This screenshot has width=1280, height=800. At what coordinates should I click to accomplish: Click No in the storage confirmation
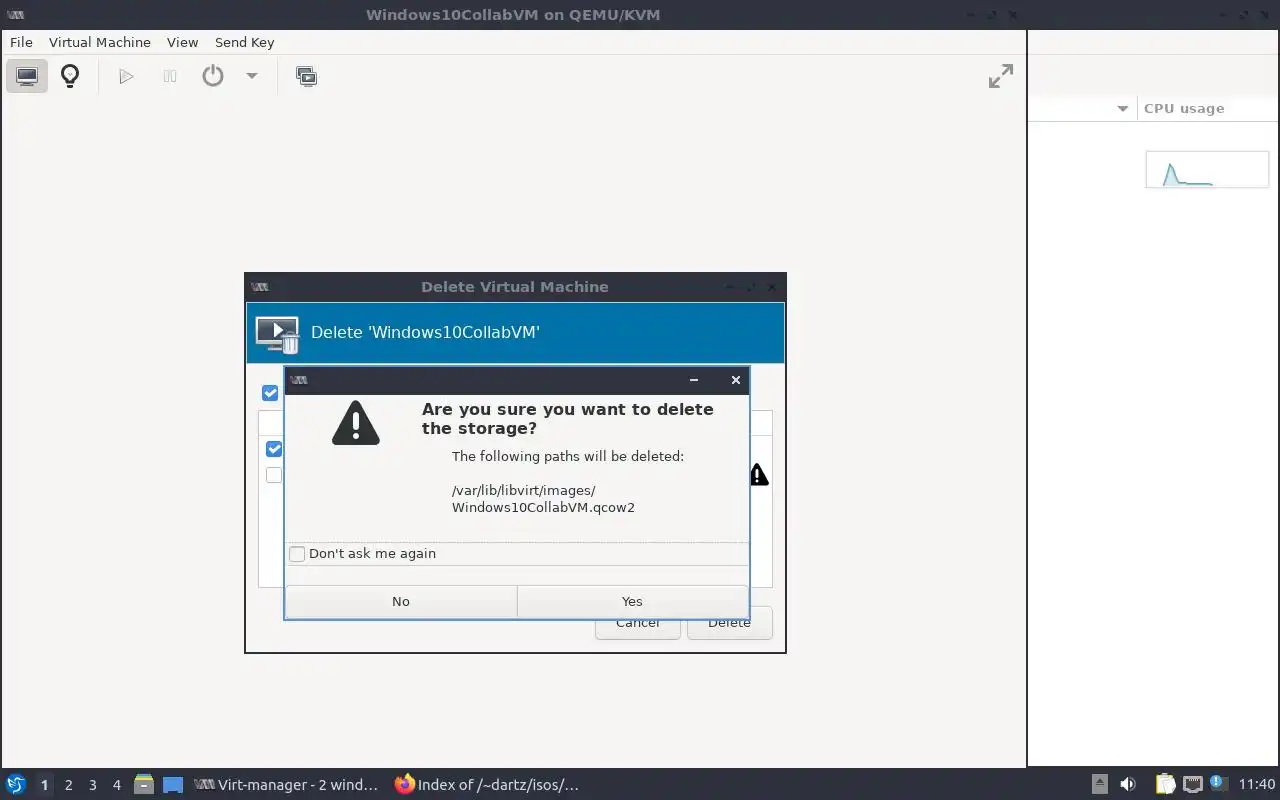(x=401, y=601)
